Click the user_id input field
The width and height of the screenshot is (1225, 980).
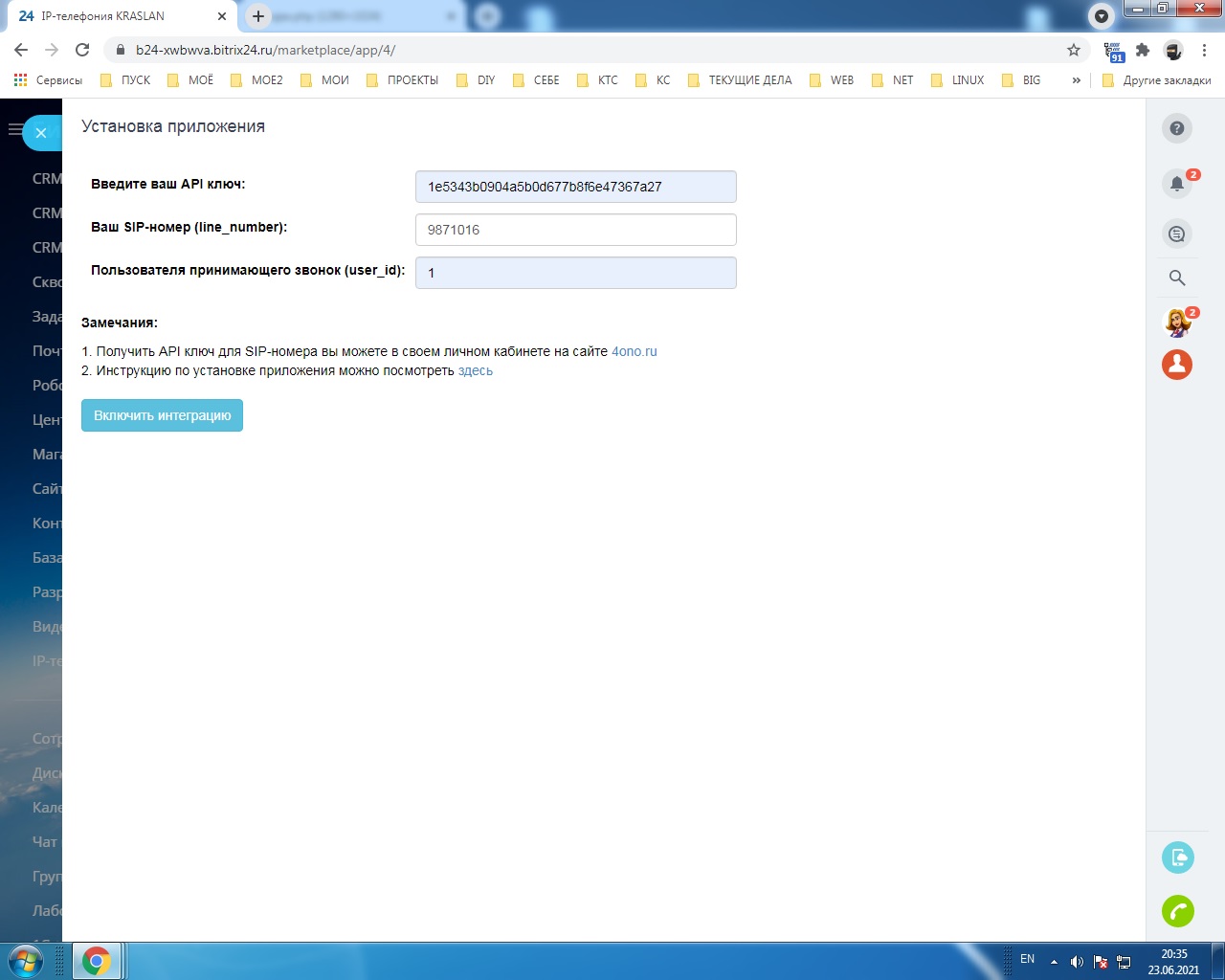pos(576,273)
